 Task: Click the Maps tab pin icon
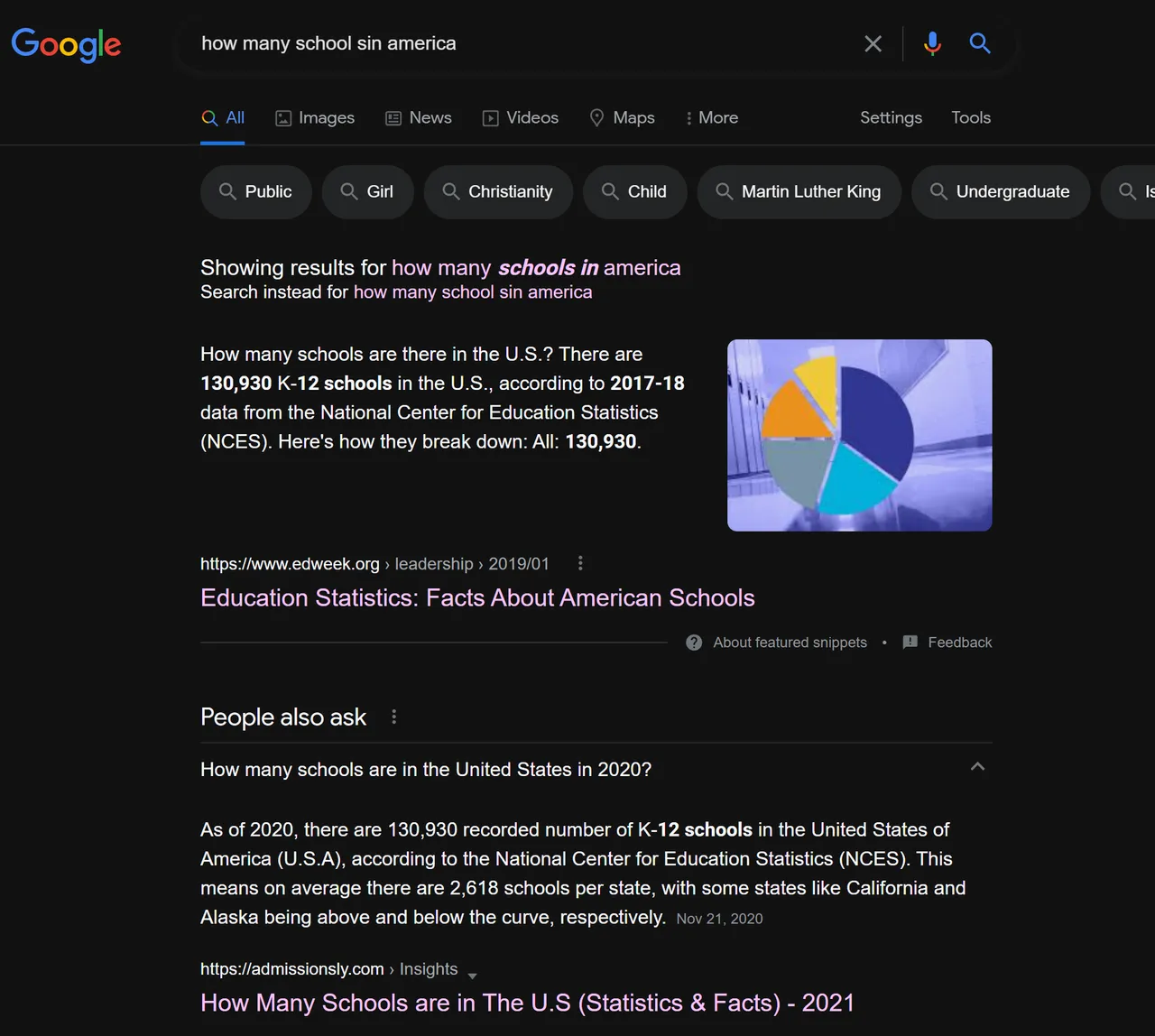click(x=596, y=118)
